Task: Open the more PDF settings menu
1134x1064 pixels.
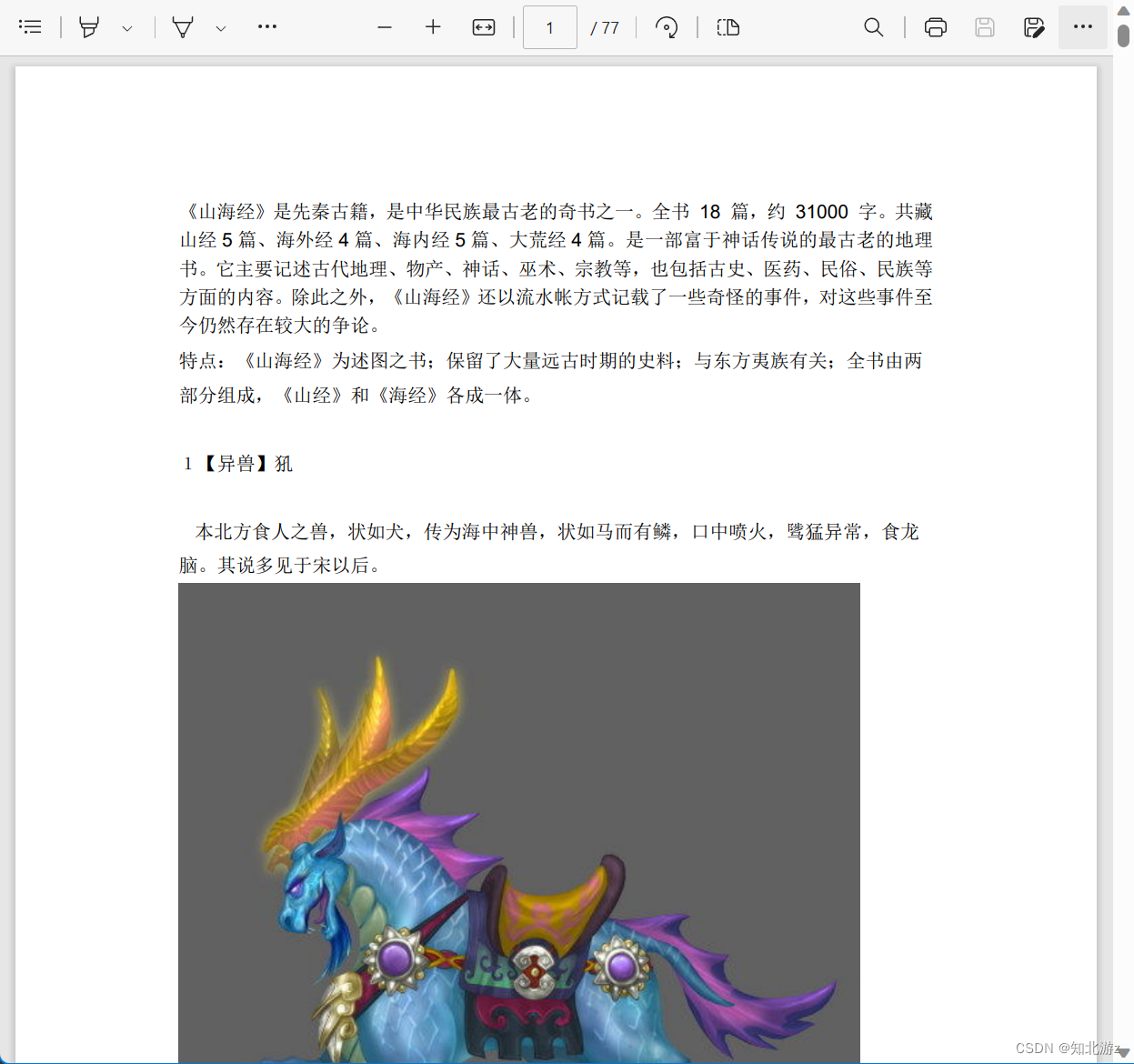Action: [1082, 27]
